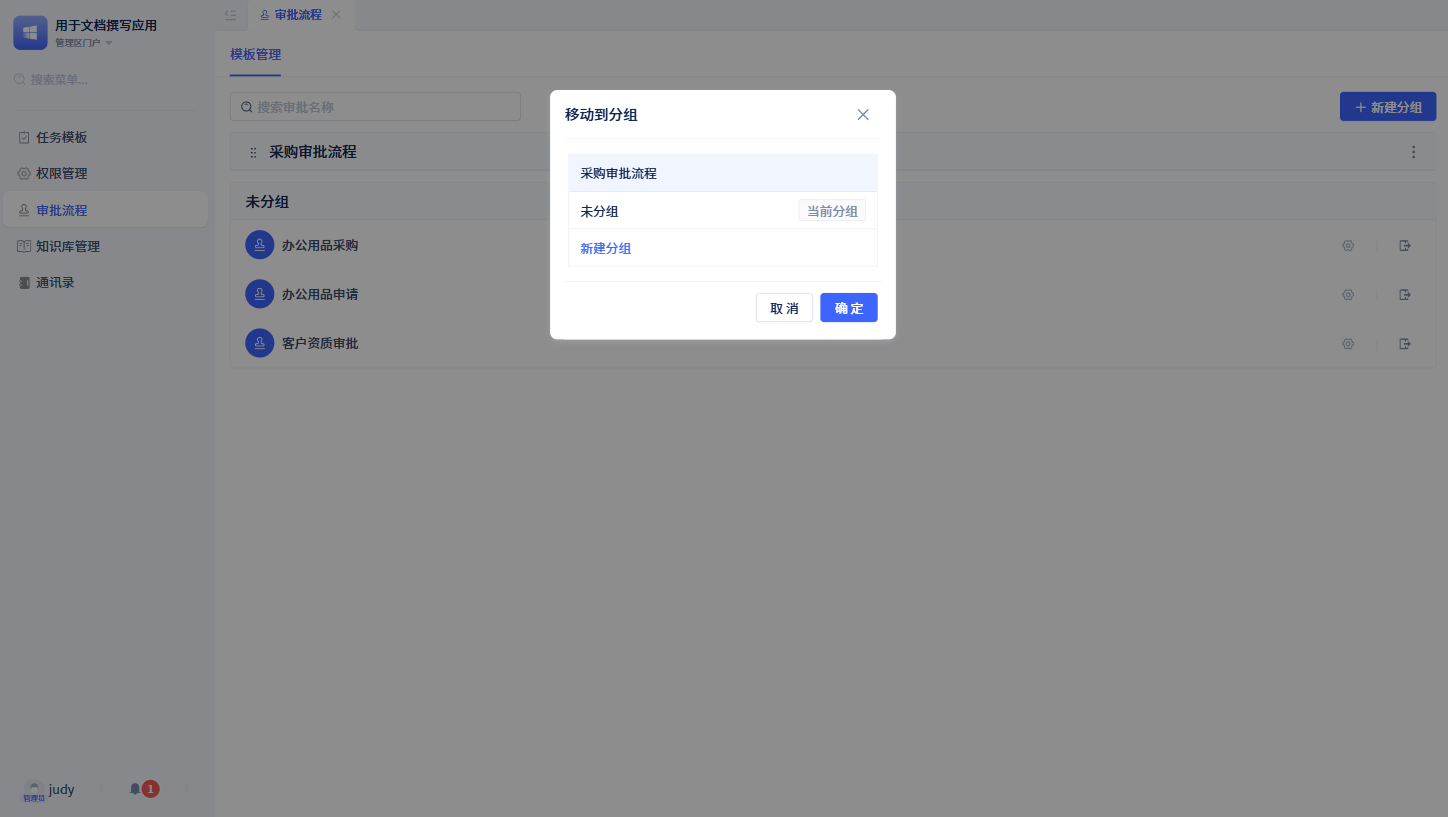Screen dimensions: 1448x817
Task: Open settings gear for 客户资质审批
Action: [x=1348, y=343]
